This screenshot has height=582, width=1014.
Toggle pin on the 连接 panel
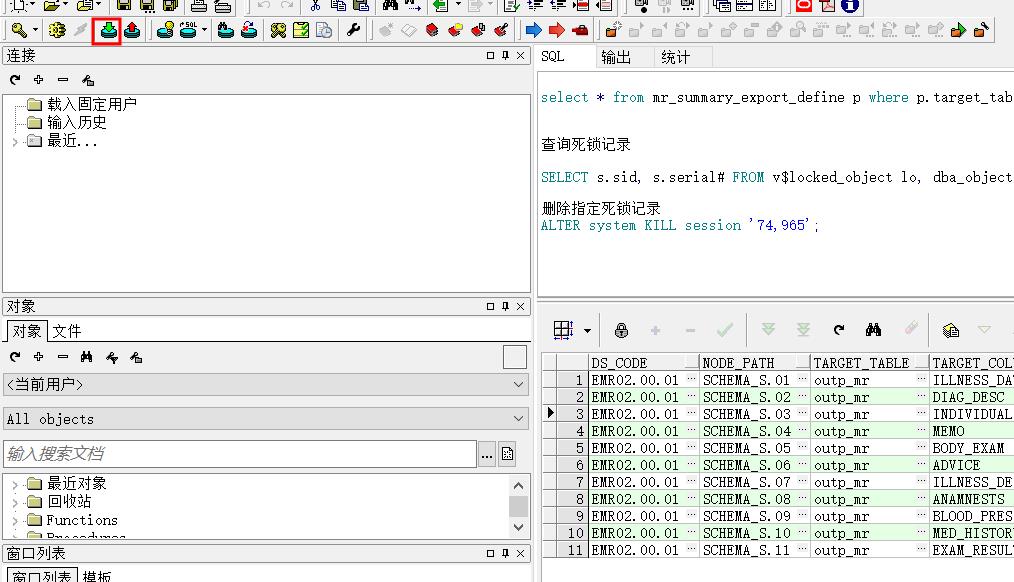click(505, 56)
